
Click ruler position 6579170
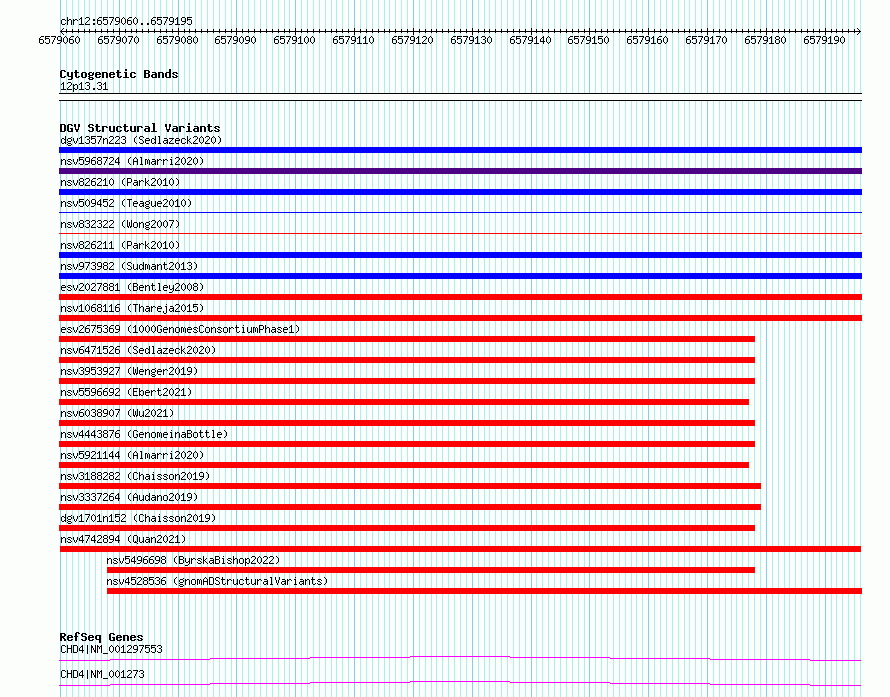706,40
